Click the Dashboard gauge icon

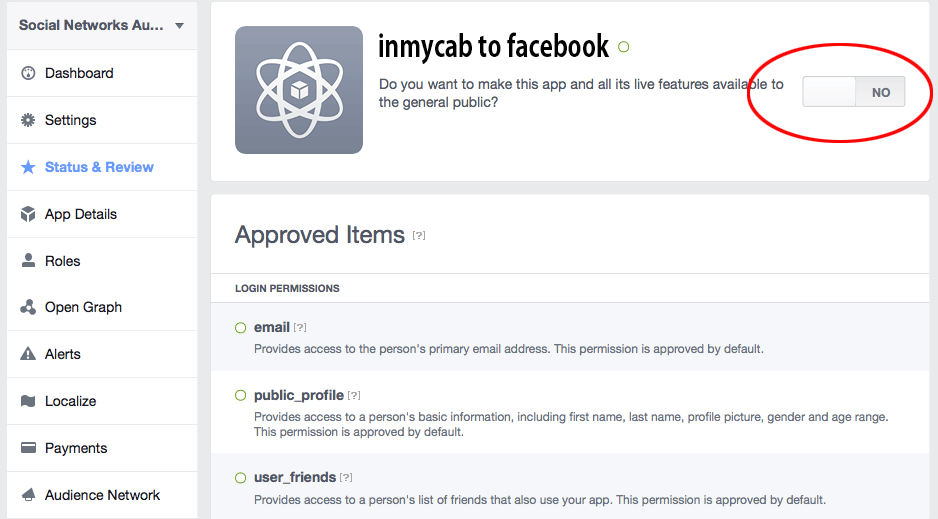click(x=28, y=73)
